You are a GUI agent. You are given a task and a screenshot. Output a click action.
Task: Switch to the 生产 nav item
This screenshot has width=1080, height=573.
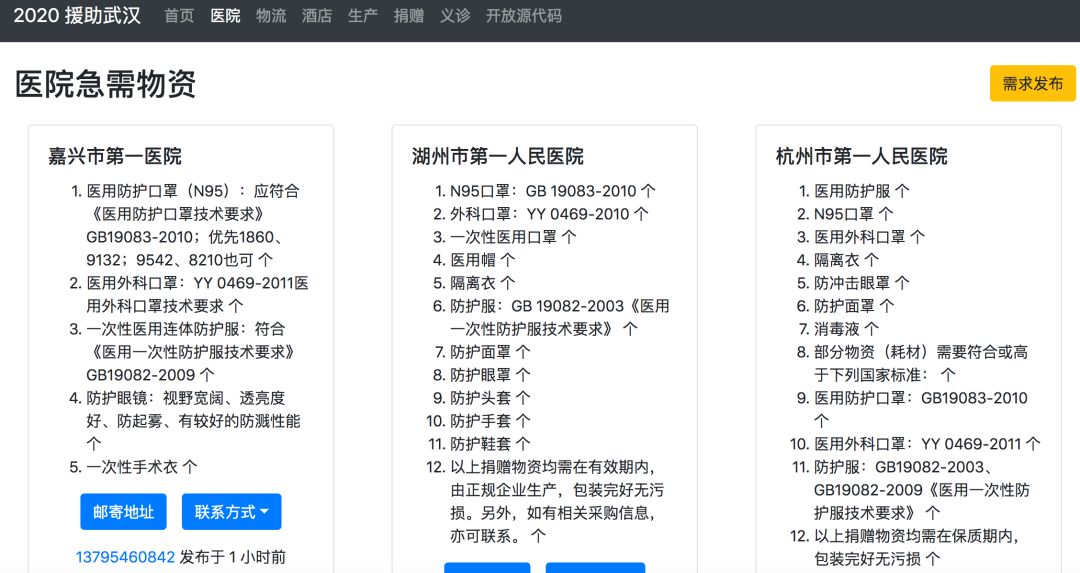pyautogui.click(x=363, y=15)
